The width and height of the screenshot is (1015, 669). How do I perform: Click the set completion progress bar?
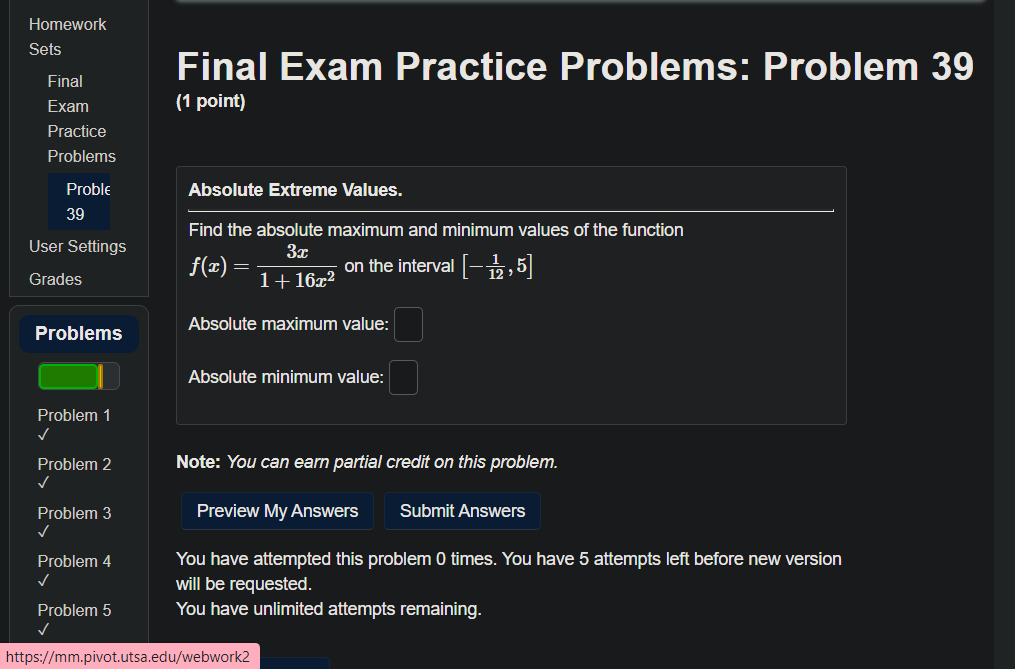point(78,376)
